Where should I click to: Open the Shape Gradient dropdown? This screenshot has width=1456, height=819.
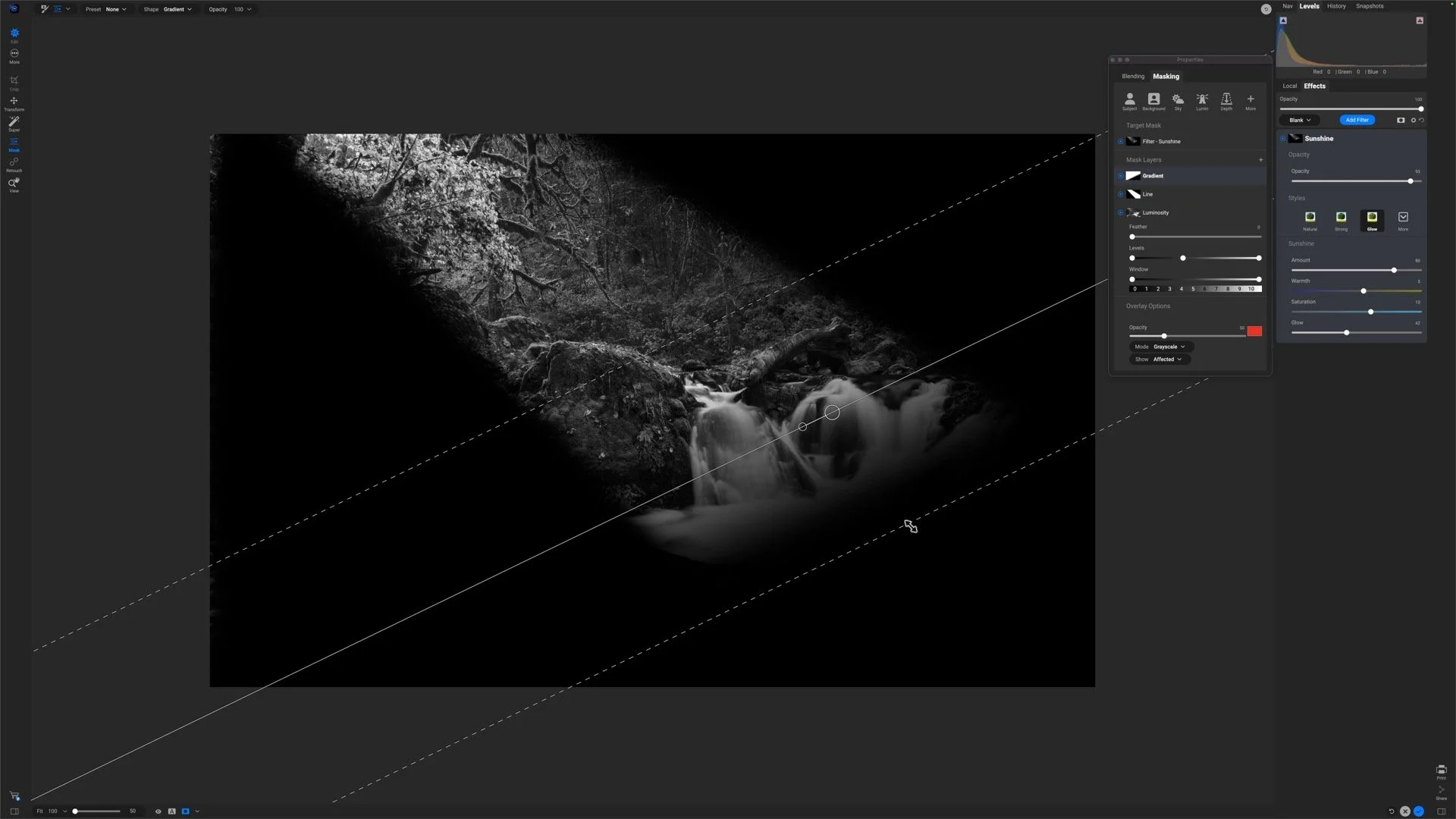168,9
